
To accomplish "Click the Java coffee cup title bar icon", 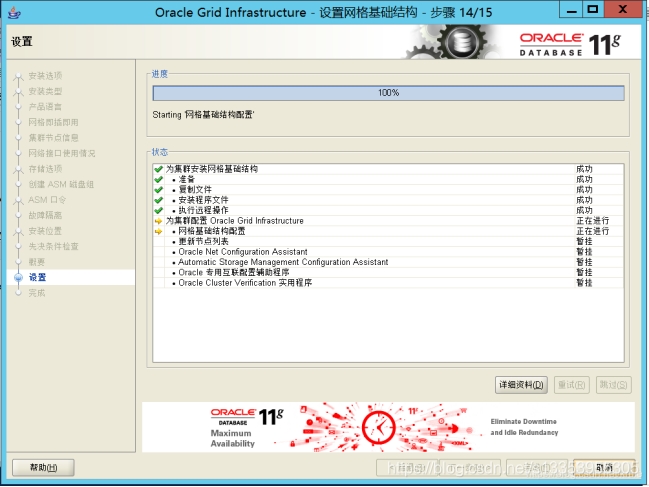I will 14,12.
